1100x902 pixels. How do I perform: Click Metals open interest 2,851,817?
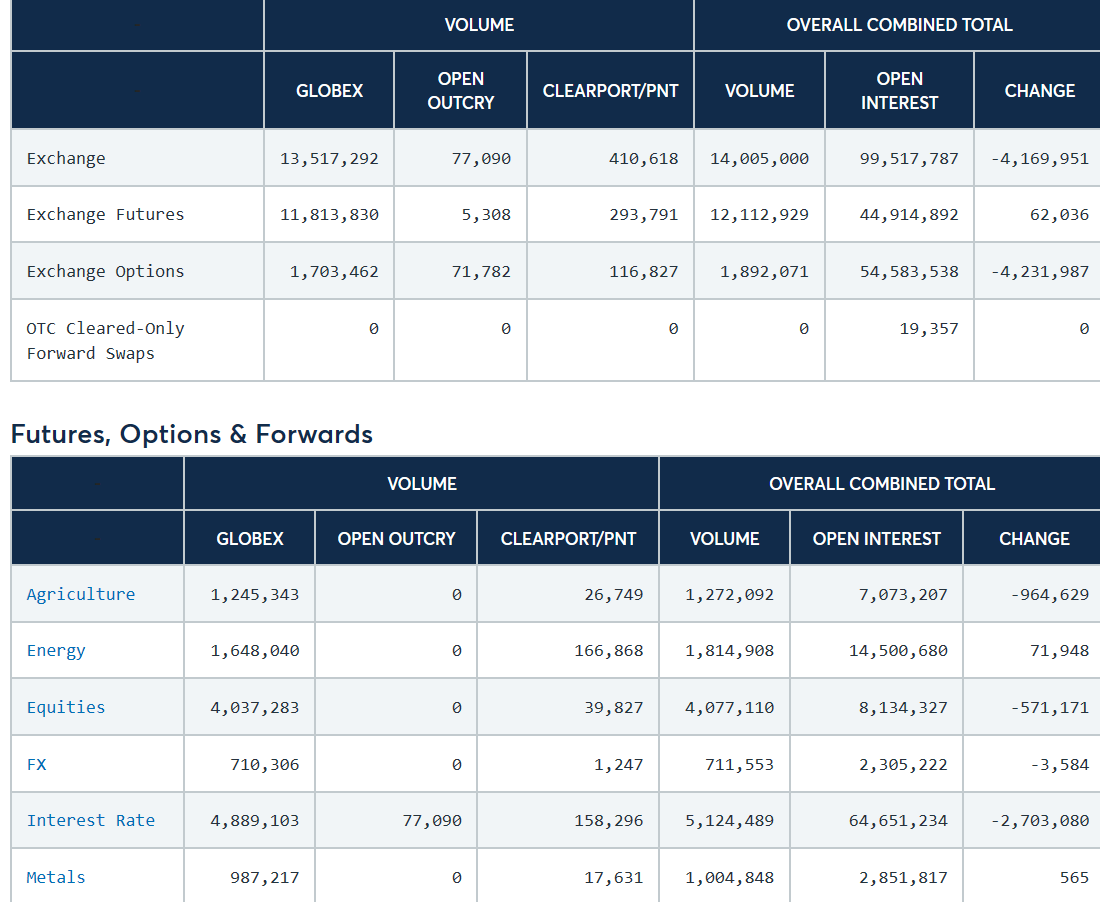[x=904, y=877]
